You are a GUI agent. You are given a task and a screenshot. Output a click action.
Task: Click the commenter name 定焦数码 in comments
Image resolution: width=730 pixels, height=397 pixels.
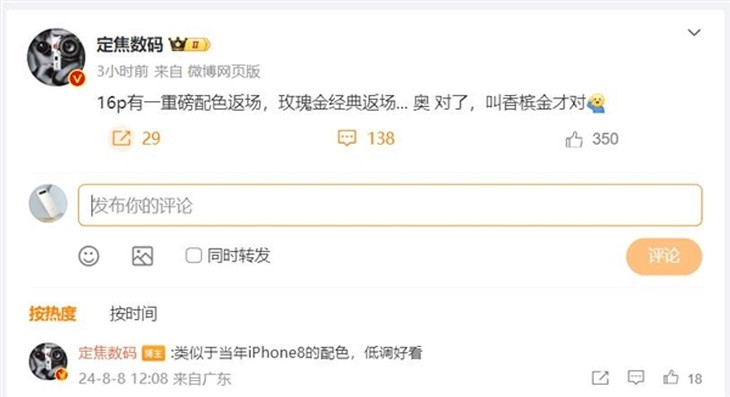coord(107,353)
